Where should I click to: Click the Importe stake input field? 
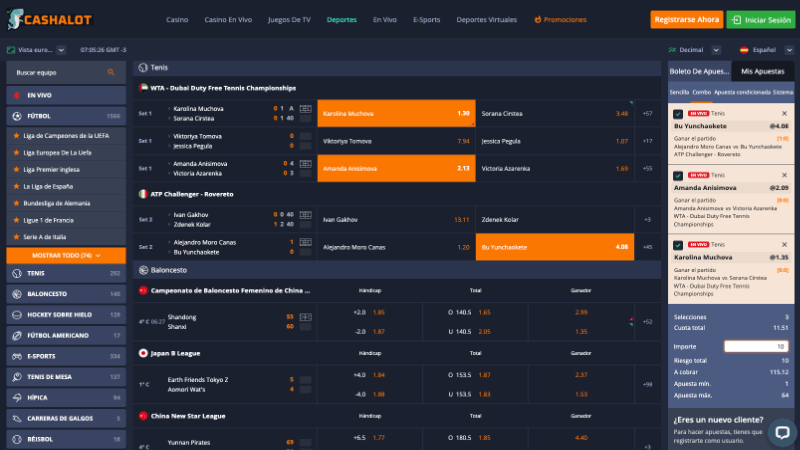756,346
